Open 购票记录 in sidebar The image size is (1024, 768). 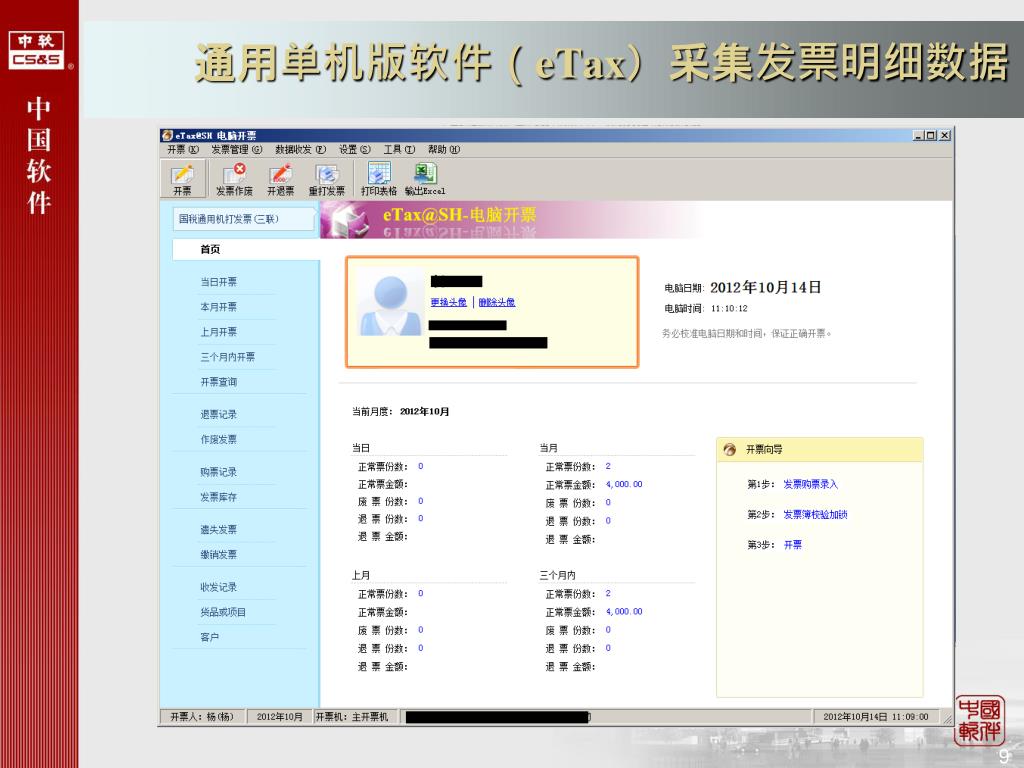pos(219,472)
